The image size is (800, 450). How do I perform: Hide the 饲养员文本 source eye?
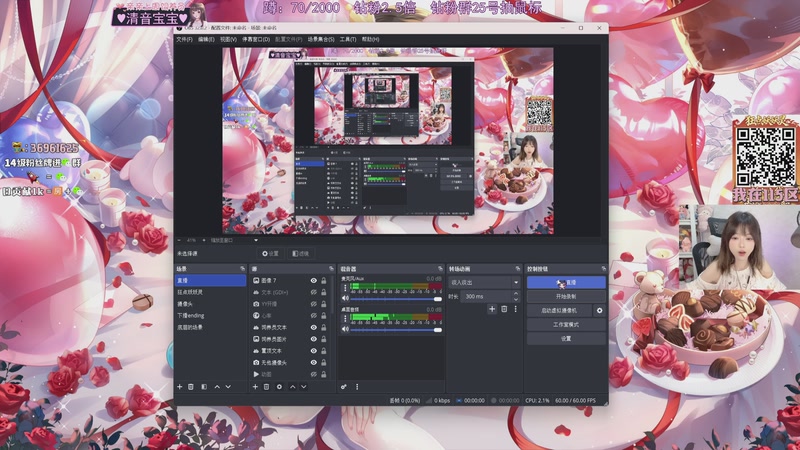pos(314,328)
